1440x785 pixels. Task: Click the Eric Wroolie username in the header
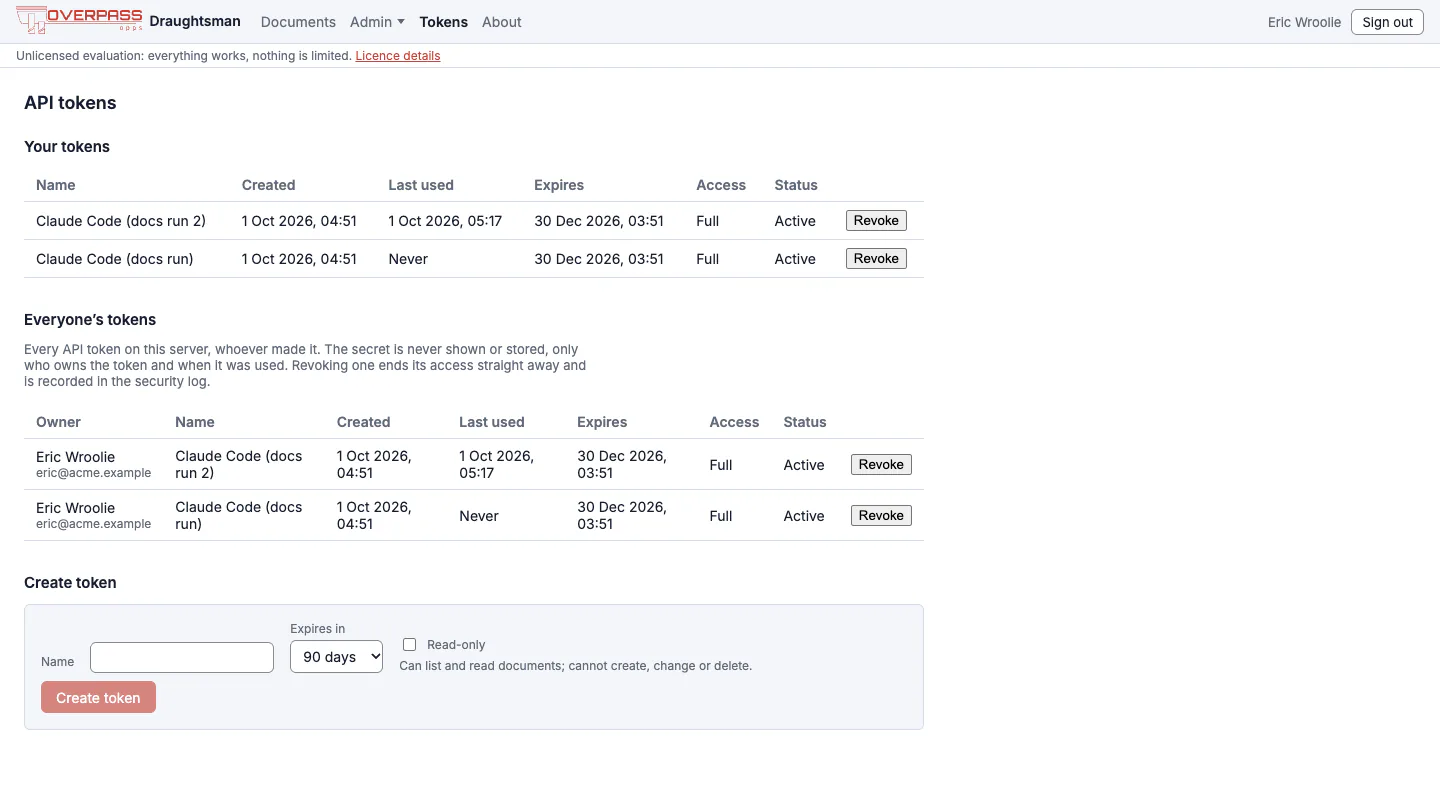[x=1304, y=22]
